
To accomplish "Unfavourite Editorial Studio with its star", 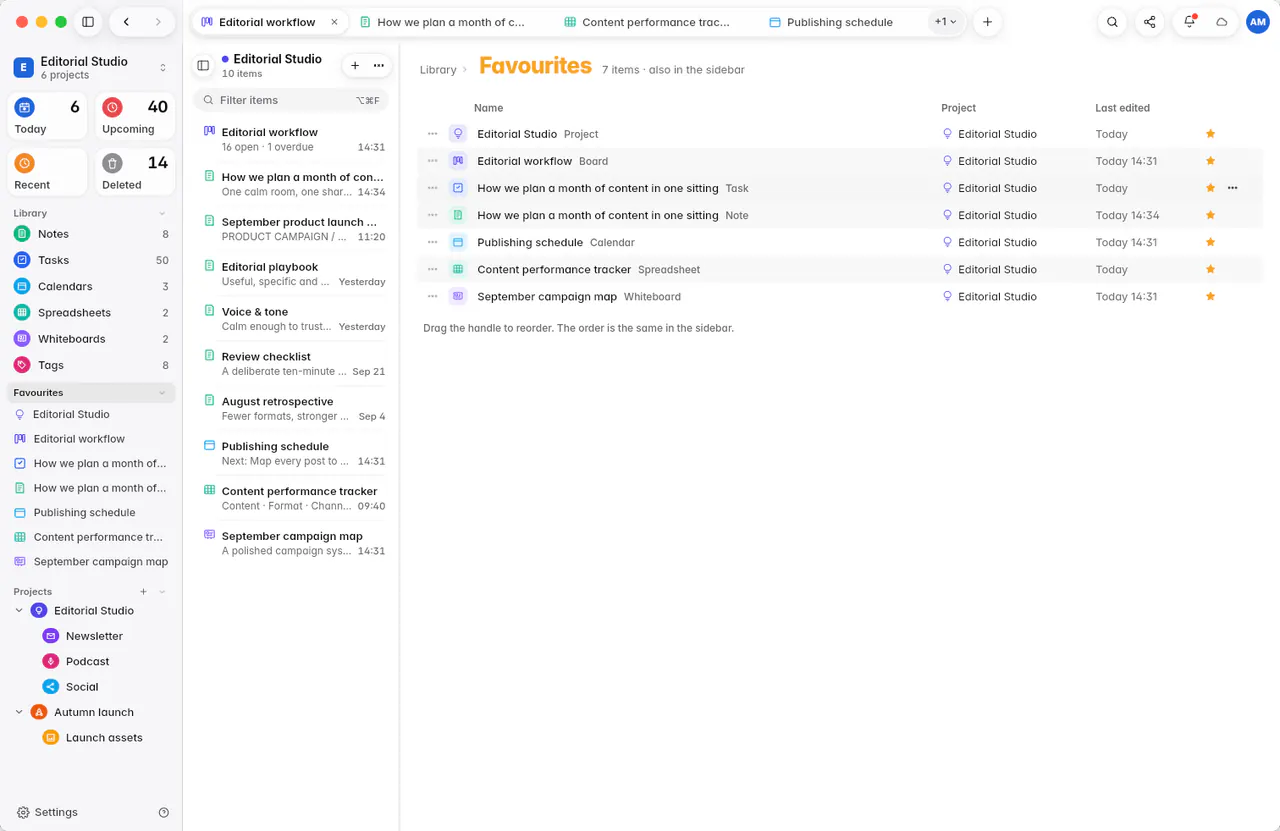I will pos(1210,134).
